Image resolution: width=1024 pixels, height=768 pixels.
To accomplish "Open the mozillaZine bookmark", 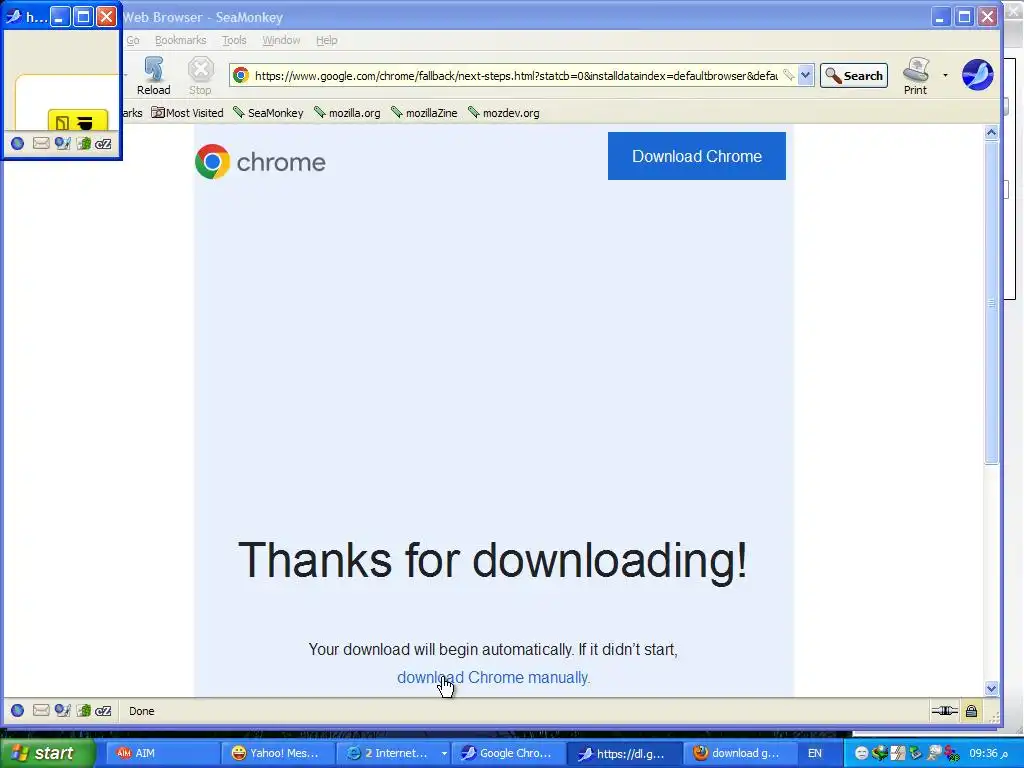I will point(424,113).
